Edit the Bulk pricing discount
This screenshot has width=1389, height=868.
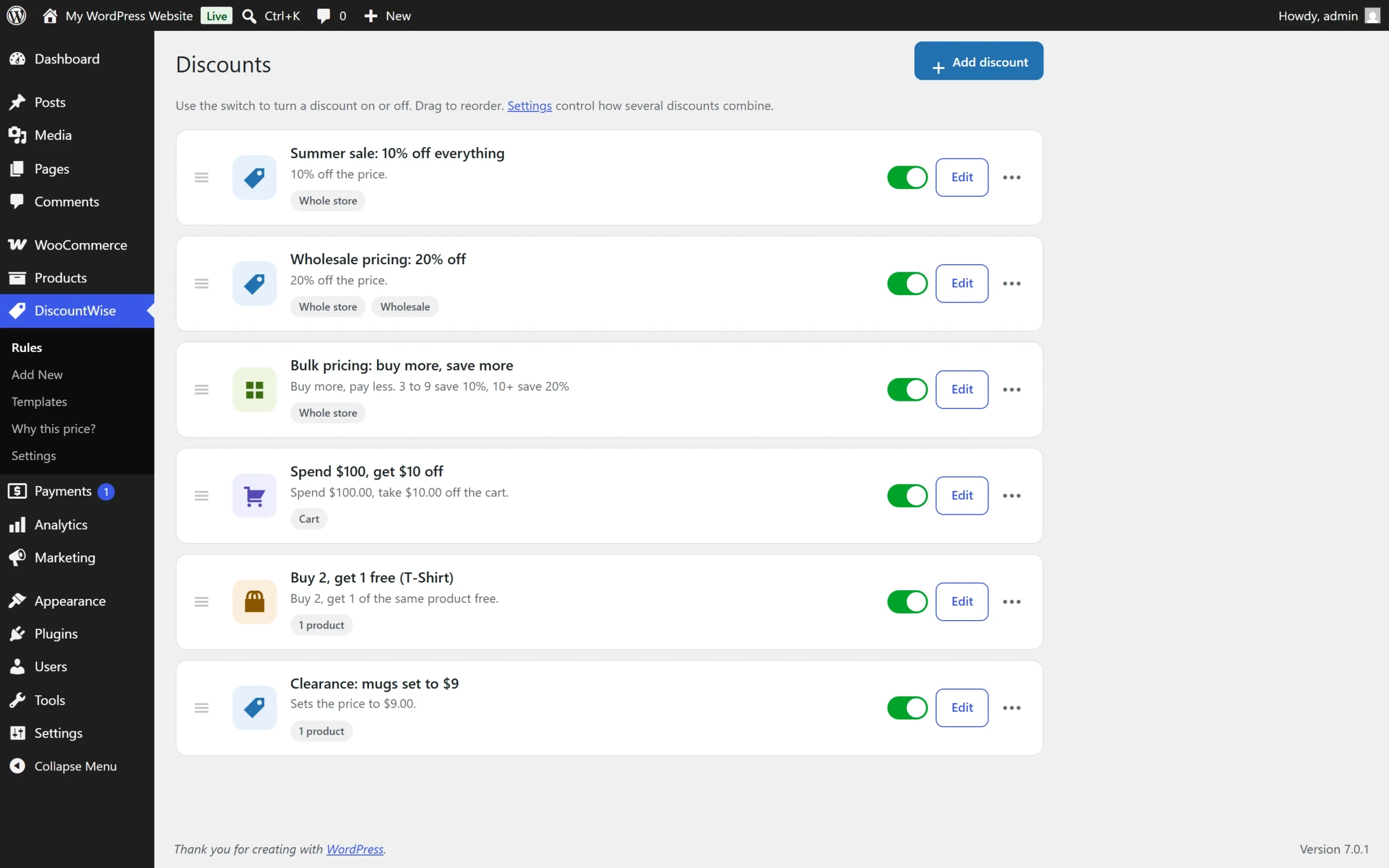[962, 390]
